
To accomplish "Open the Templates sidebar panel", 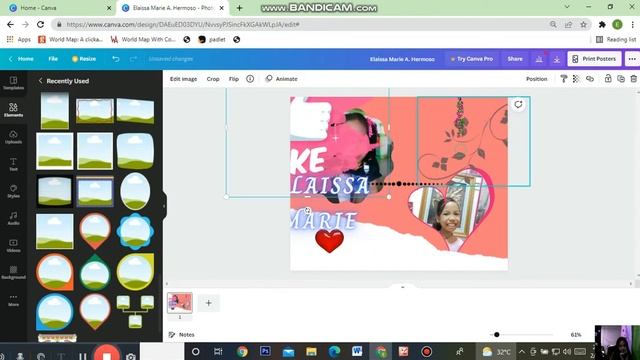I will pyautogui.click(x=13, y=83).
